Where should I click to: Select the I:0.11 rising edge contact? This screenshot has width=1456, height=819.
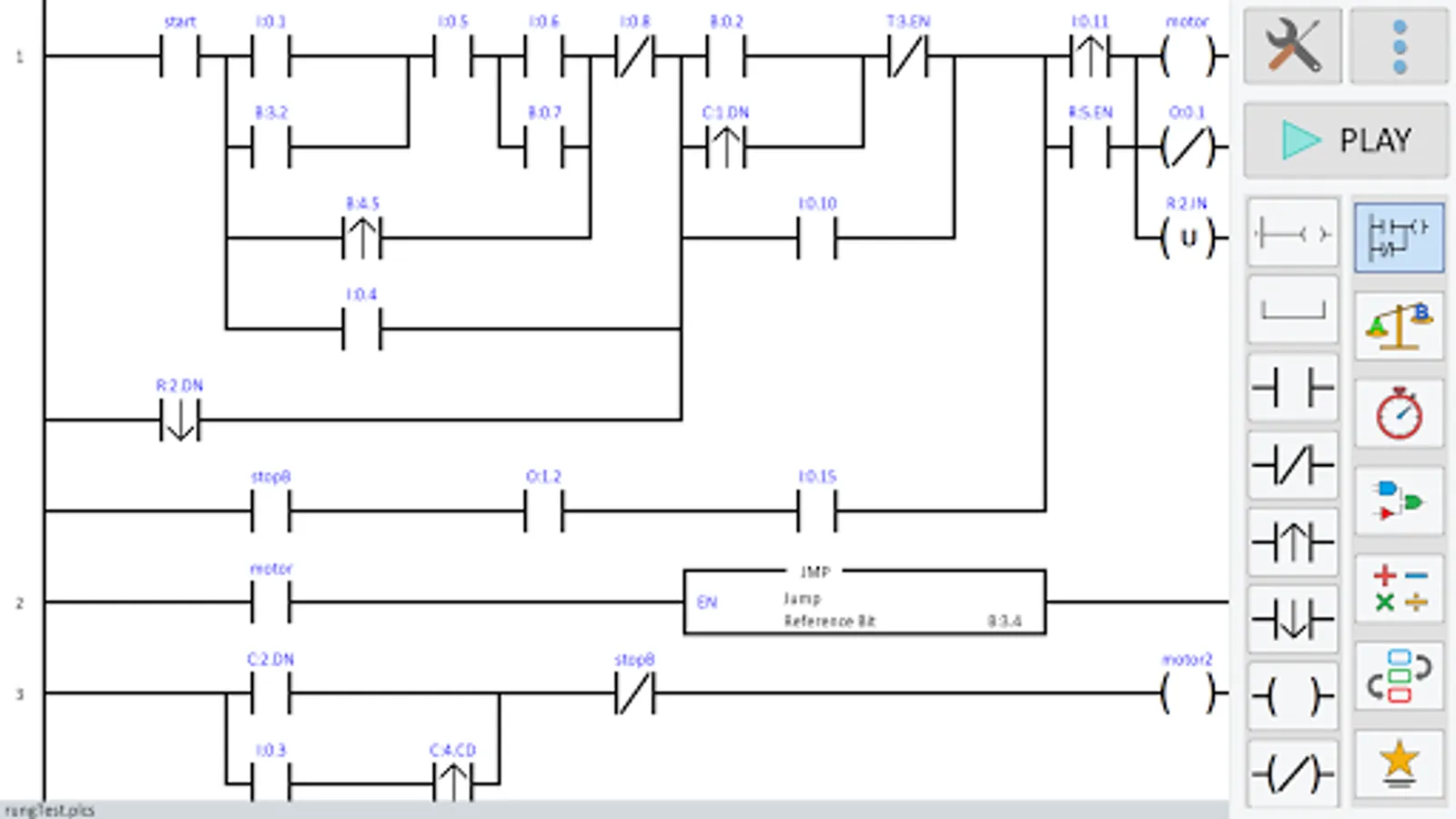1090,56
